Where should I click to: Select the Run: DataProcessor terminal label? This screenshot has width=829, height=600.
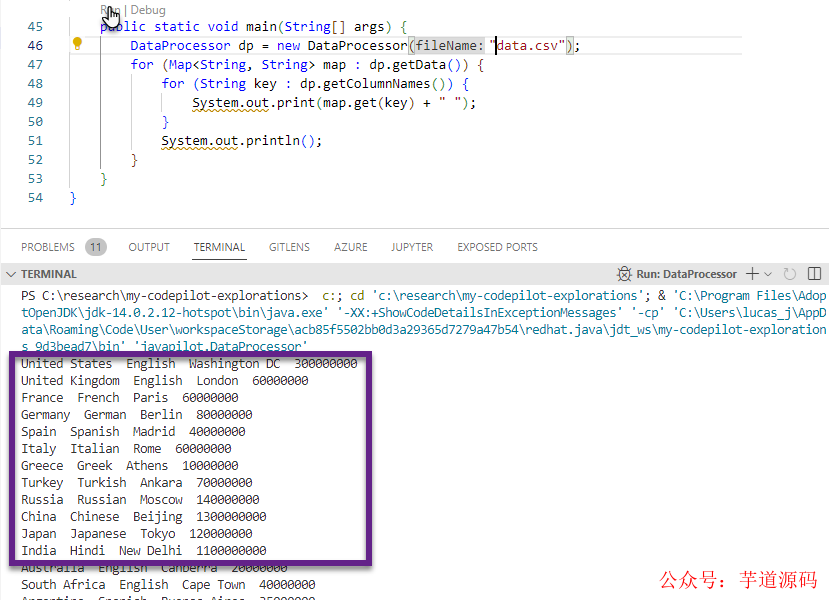tap(686, 274)
